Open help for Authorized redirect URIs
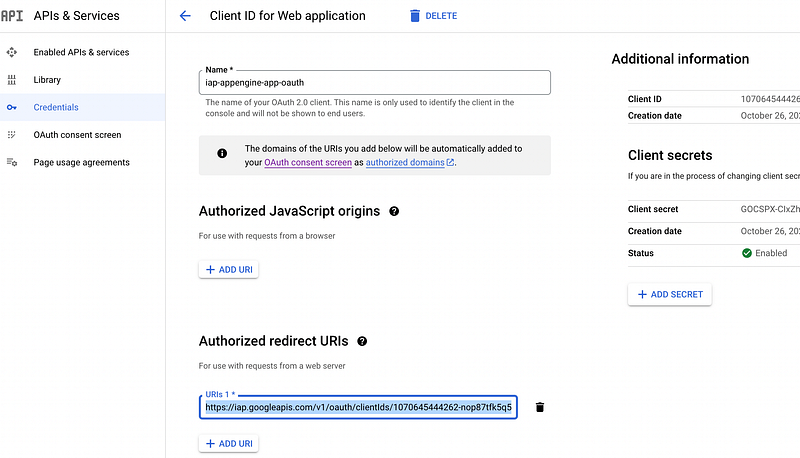The width and height of the screenshot is (800, 458). click(x=362, y=341)
